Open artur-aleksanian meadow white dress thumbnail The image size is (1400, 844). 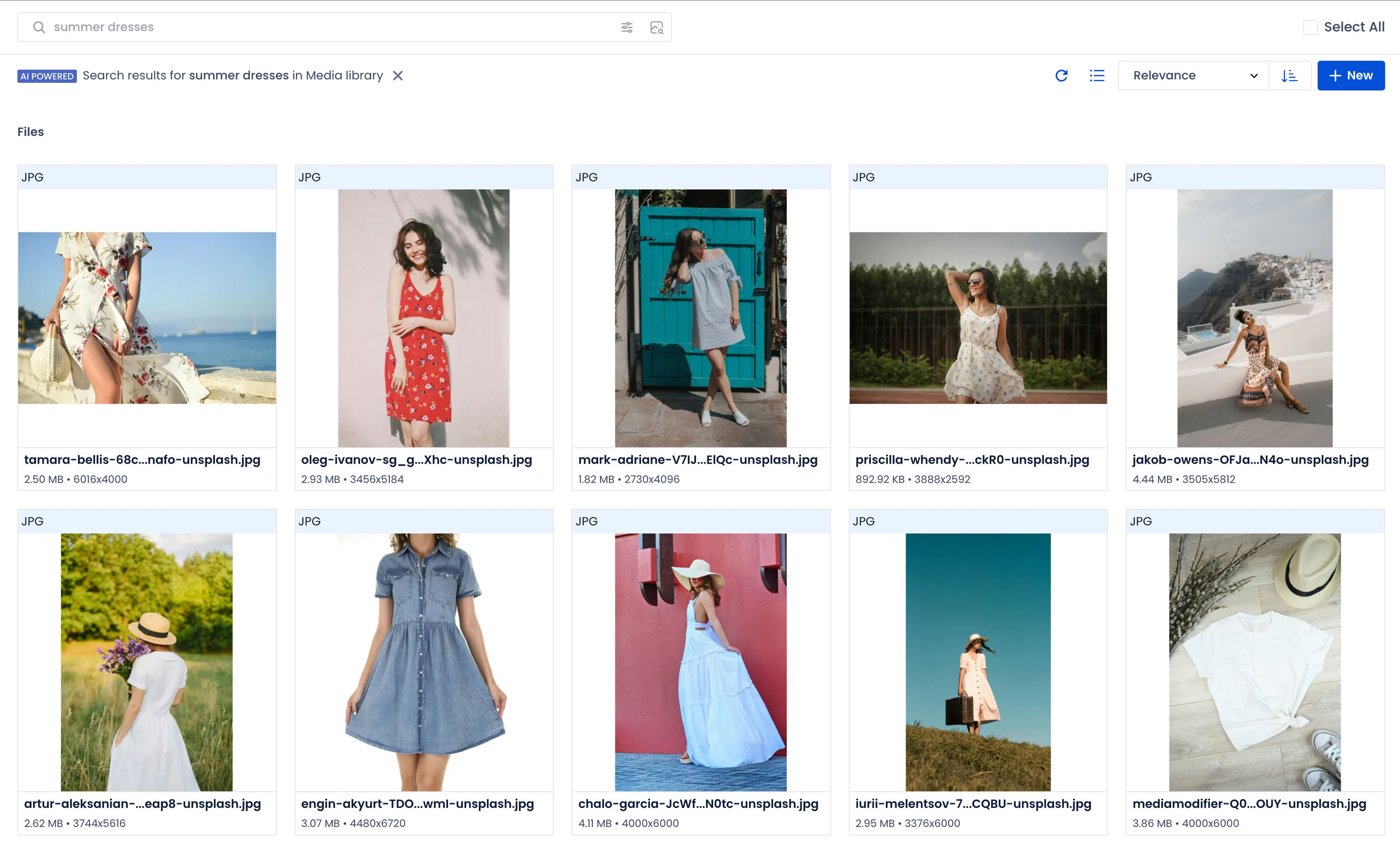click(x=146, y=662)
